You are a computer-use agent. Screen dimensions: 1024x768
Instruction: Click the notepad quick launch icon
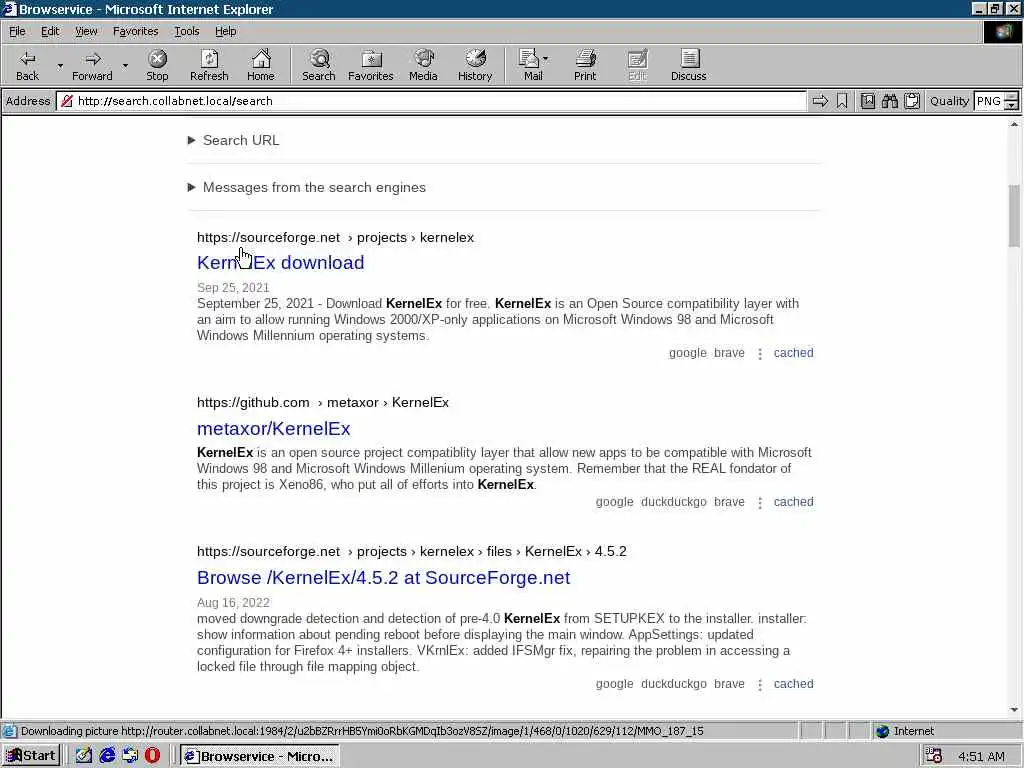tap(84, 756)
